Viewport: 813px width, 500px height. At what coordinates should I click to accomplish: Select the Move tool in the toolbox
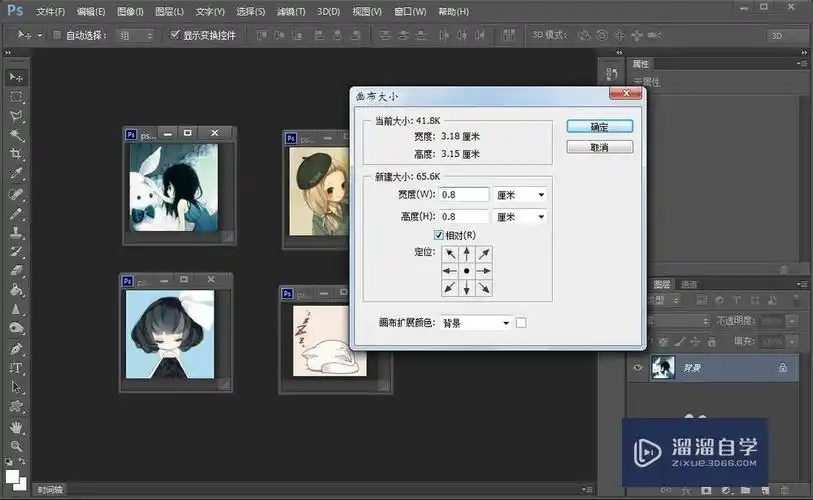click(16, 77)
